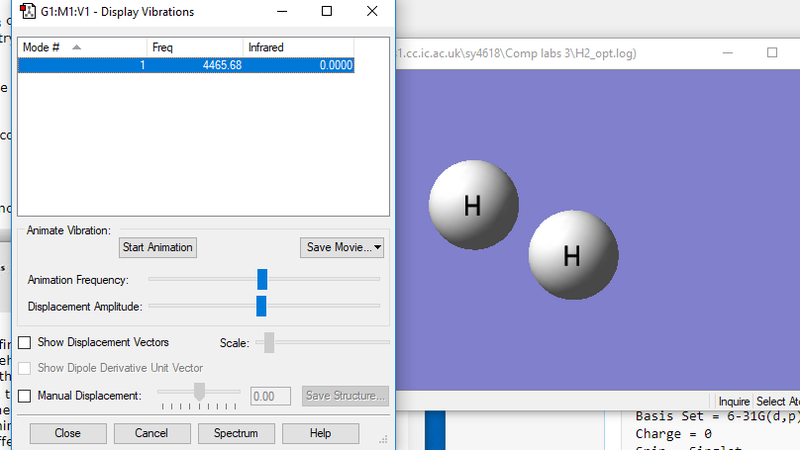Click the Scale slider handle
800x450 pixels.
[x=269, y=342]
